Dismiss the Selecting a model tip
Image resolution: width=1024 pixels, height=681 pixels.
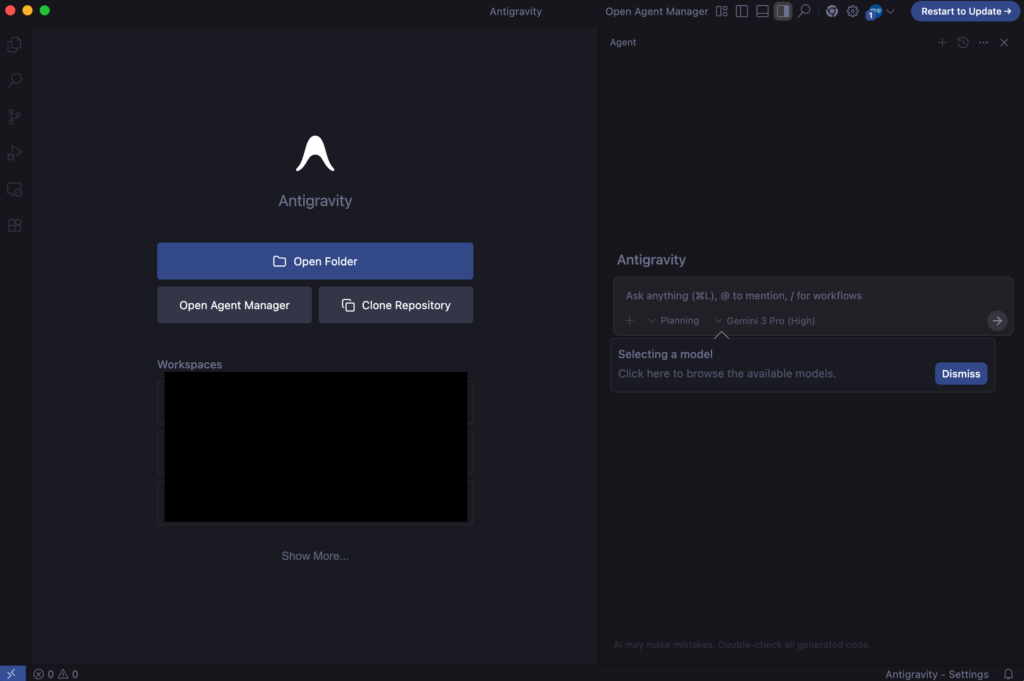[x=961, y=374]
